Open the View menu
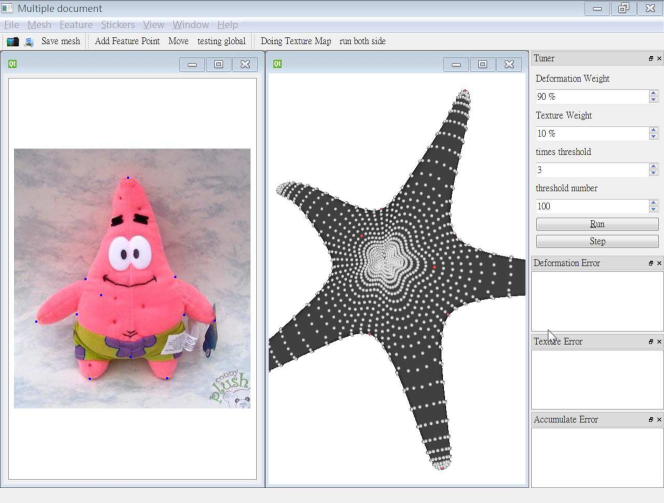 (x=153, y=25)
